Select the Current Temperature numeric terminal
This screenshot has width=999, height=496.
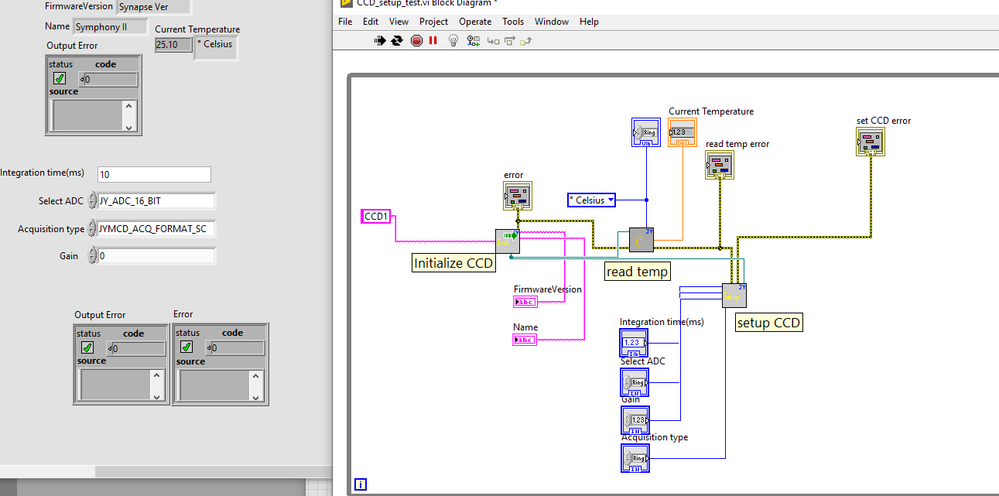point(682,132)
